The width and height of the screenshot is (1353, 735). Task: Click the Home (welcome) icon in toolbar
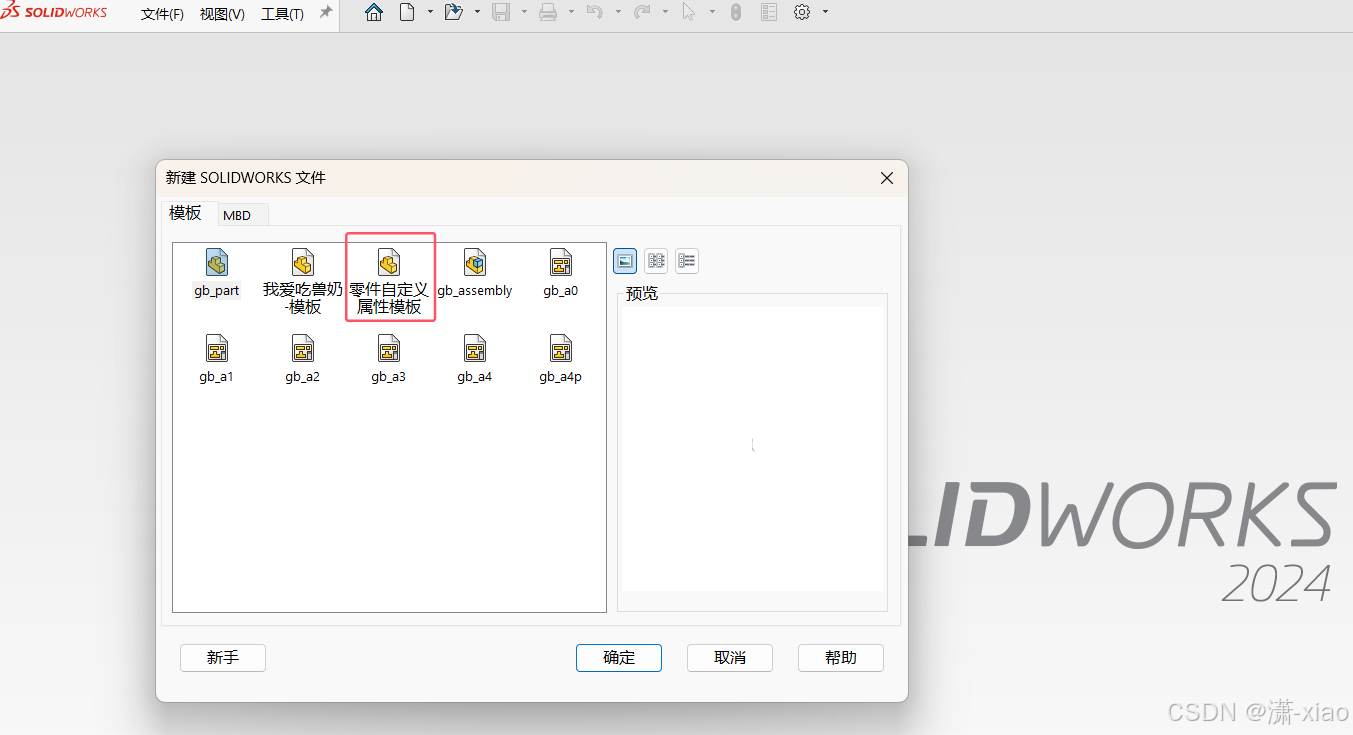(x=374, y=13)
